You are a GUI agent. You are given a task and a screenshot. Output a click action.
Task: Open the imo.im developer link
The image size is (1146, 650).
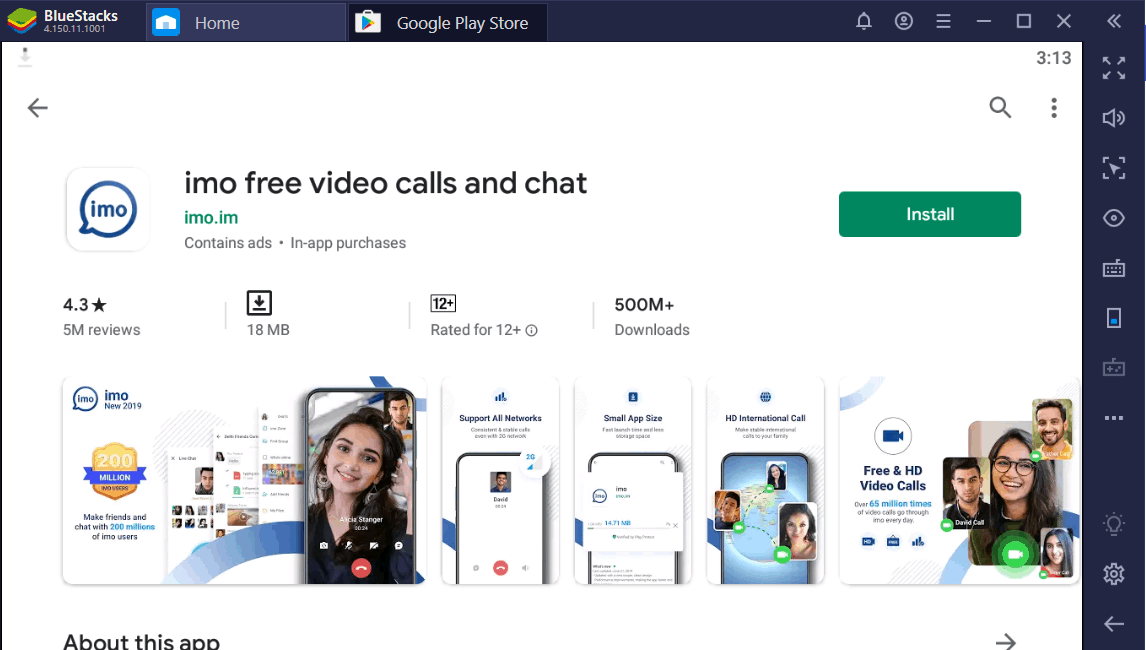coord(211,218)
